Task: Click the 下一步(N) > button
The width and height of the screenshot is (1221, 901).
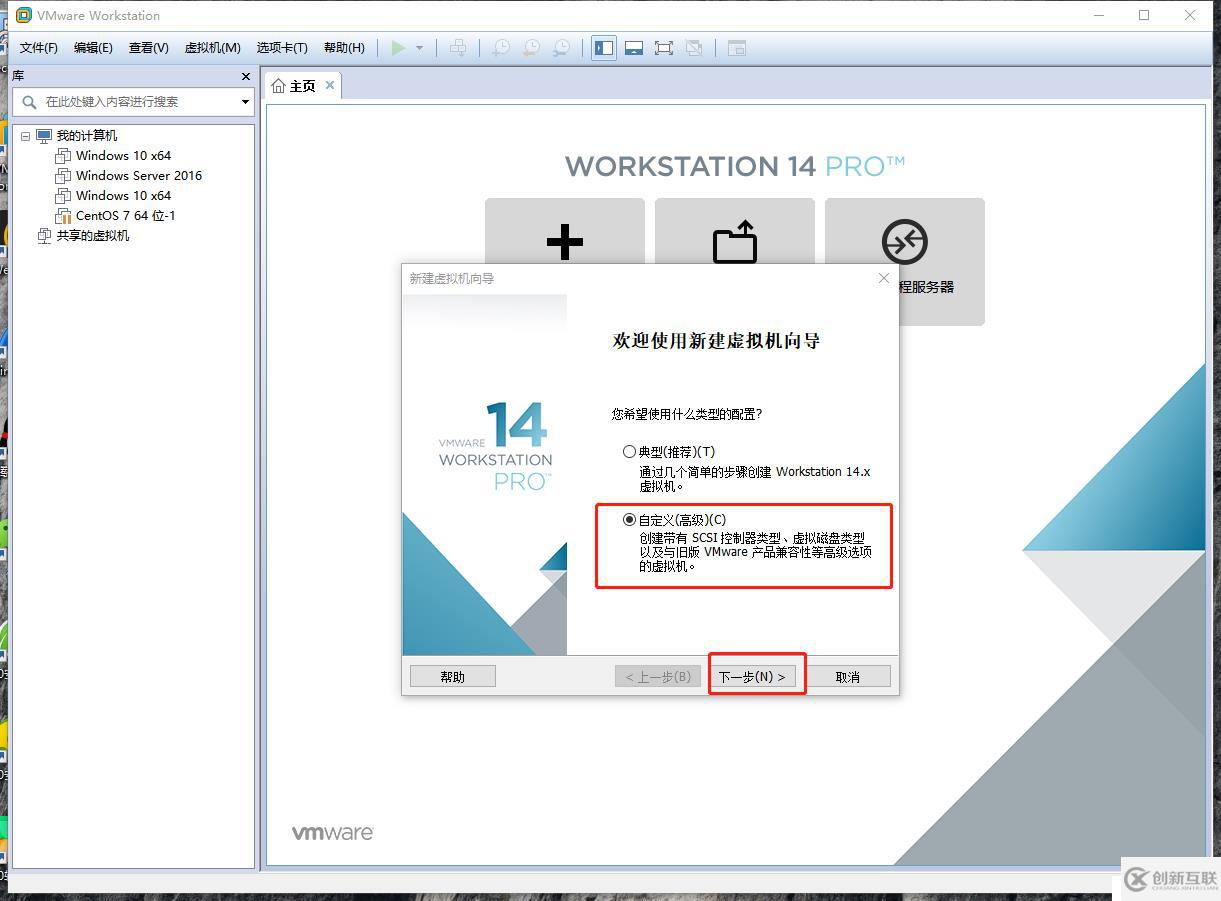Action: pyautogui.click(x=753, y=677)
